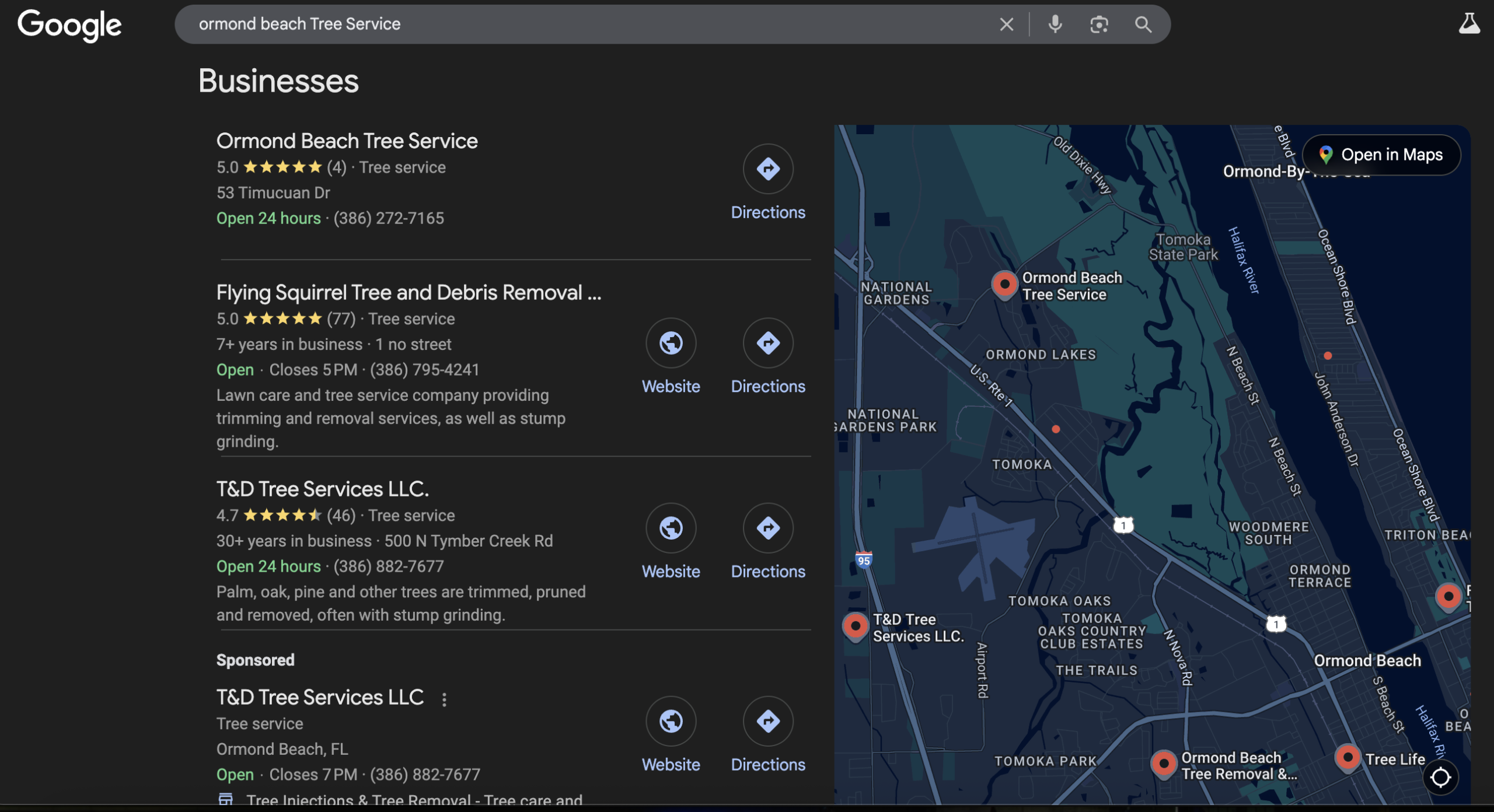Clear the search box with the X icon

(x=1006, y=24)
